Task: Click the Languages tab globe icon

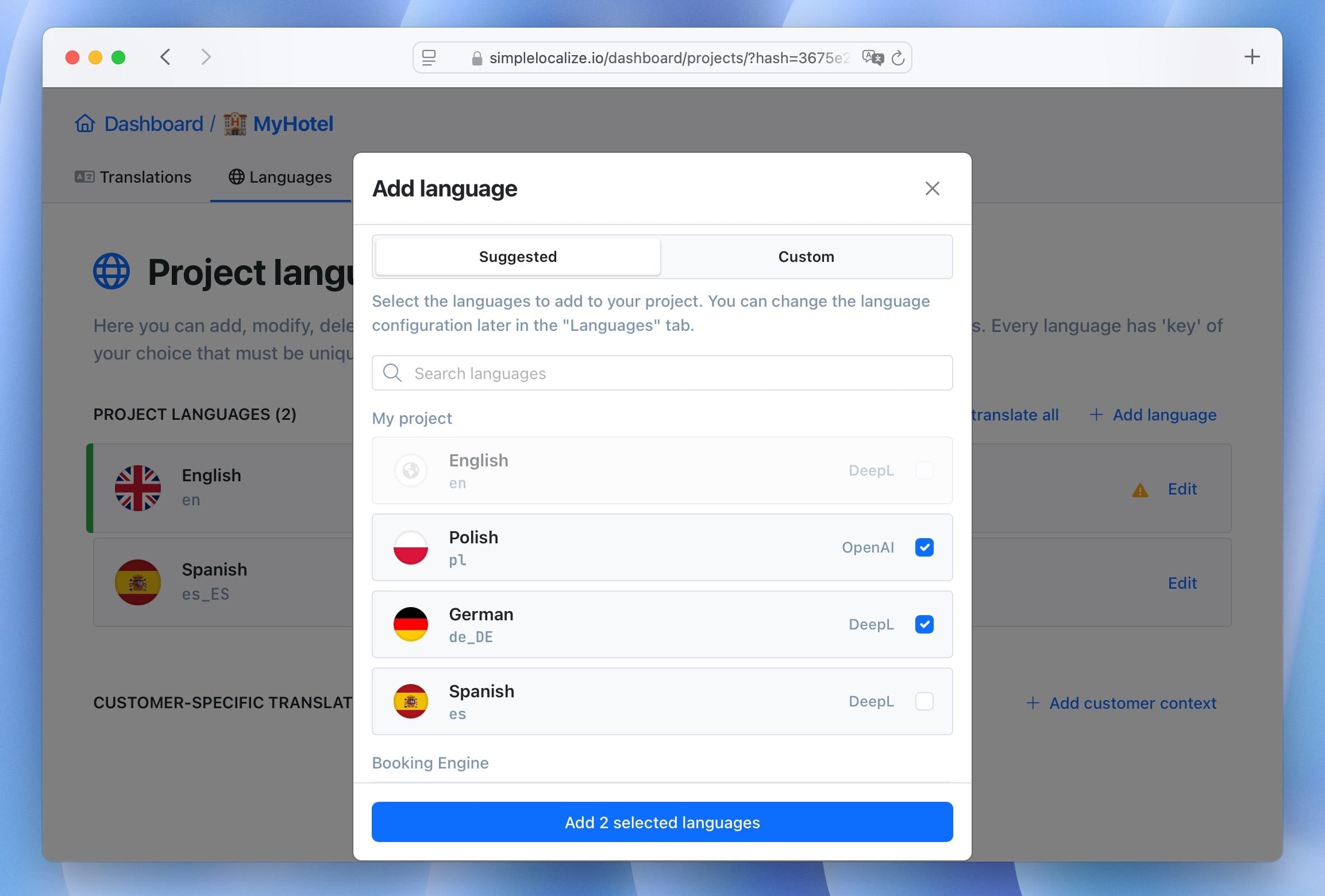Action: point(236,177)
